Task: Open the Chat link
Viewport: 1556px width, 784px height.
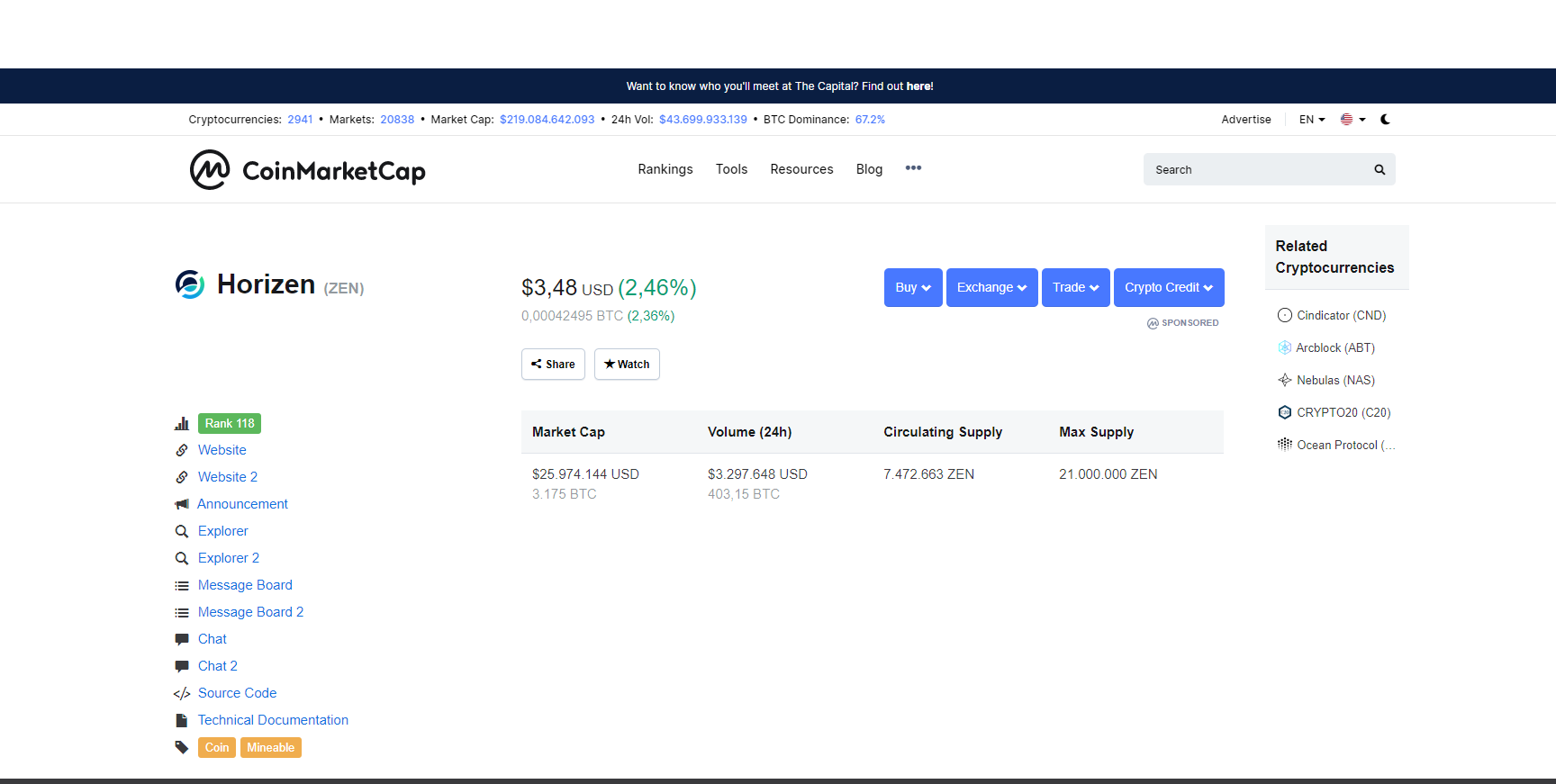Action: click(x=213, y=639)
